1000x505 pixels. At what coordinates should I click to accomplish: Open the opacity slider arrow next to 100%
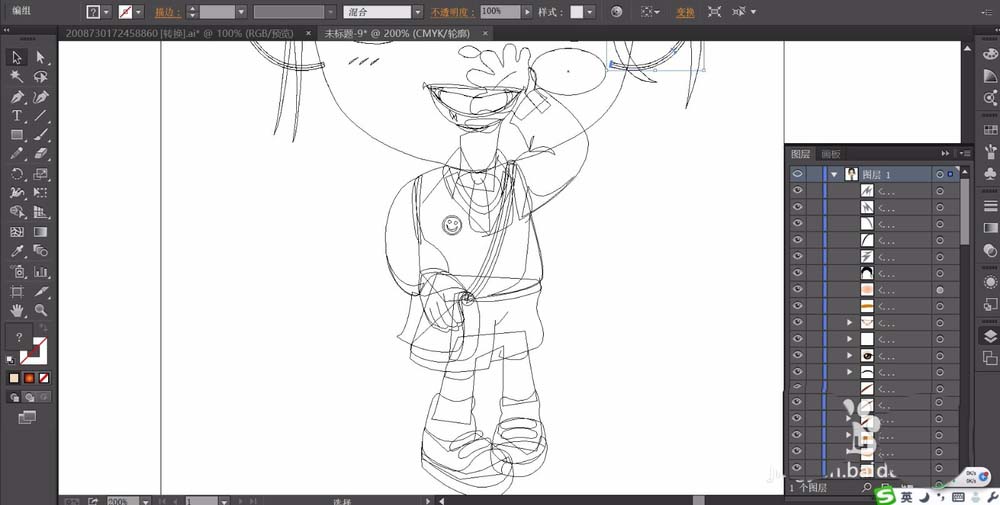click(527, 12)
